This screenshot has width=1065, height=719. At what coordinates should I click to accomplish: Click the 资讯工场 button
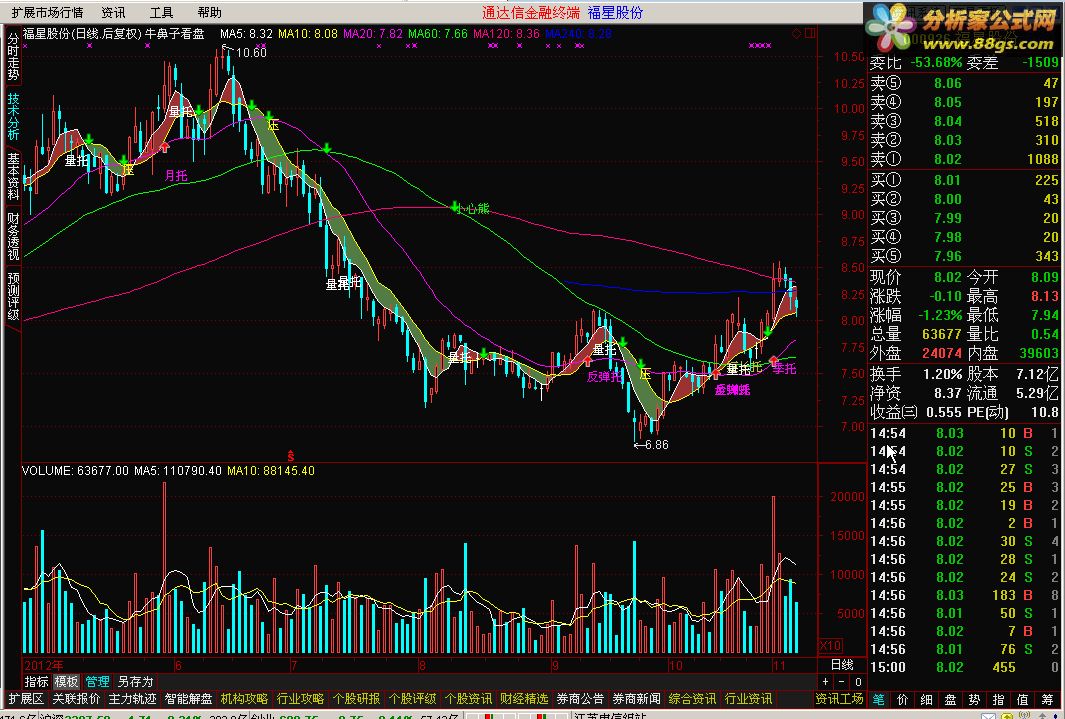[839, 699]
